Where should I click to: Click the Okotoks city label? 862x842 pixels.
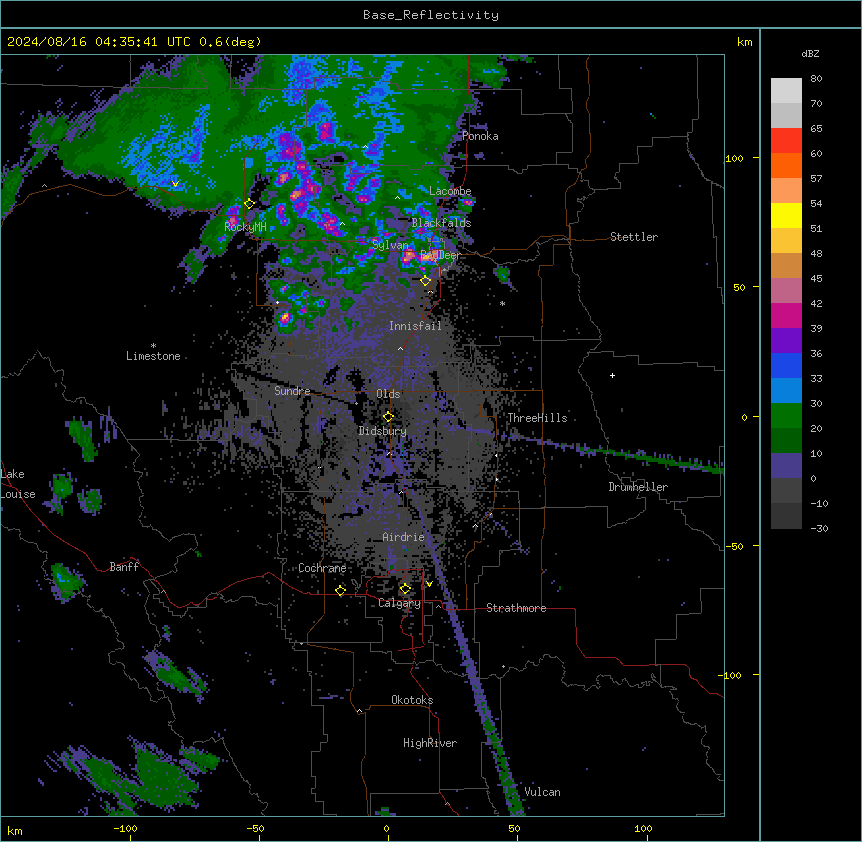tap(412, 700)
